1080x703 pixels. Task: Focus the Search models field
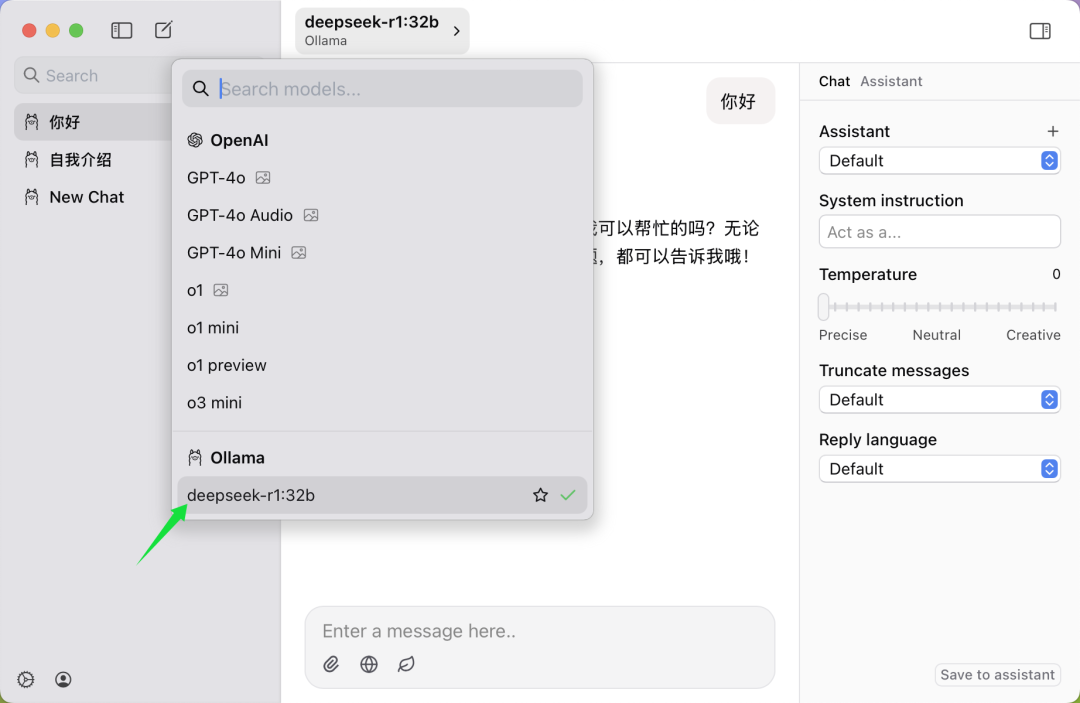pyautogui.click(x=382, y=89)
